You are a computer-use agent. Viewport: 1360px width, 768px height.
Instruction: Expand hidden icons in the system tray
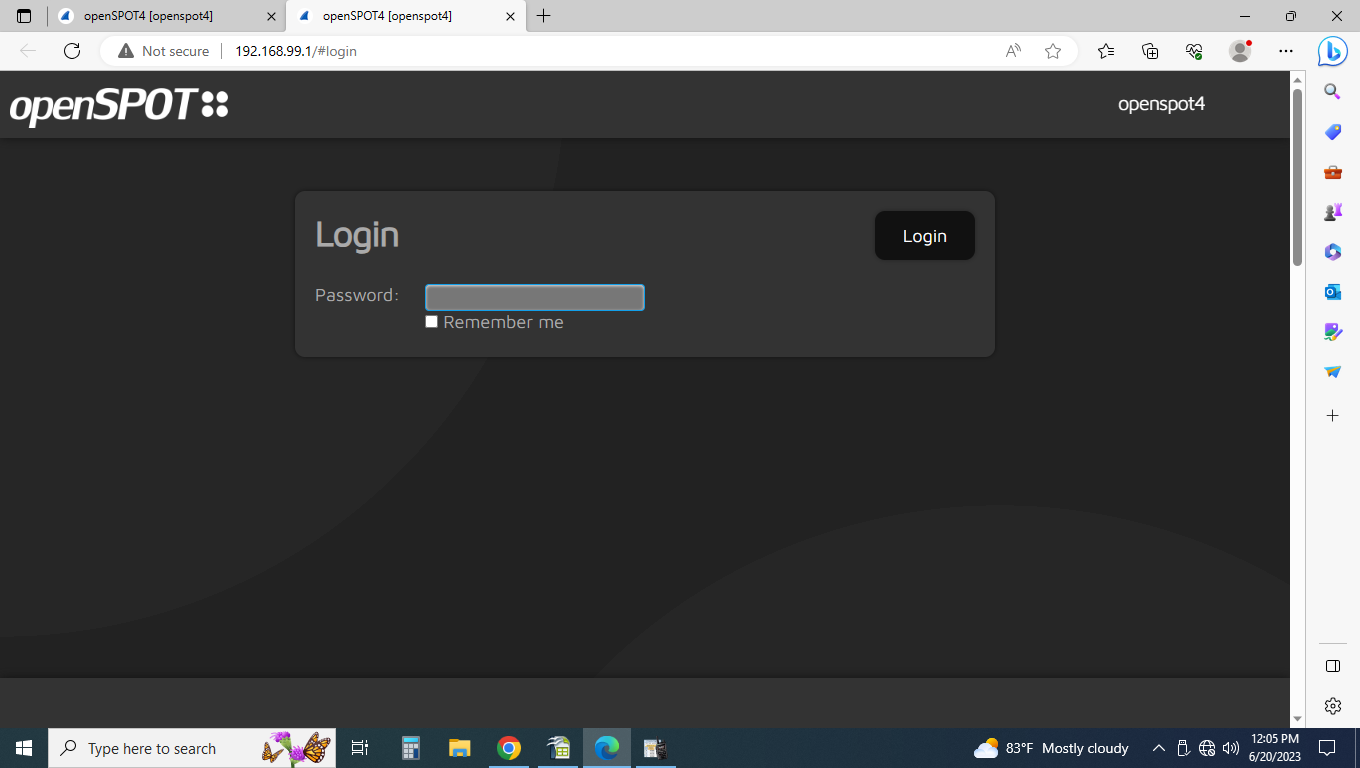click(x=1157, y=747)
